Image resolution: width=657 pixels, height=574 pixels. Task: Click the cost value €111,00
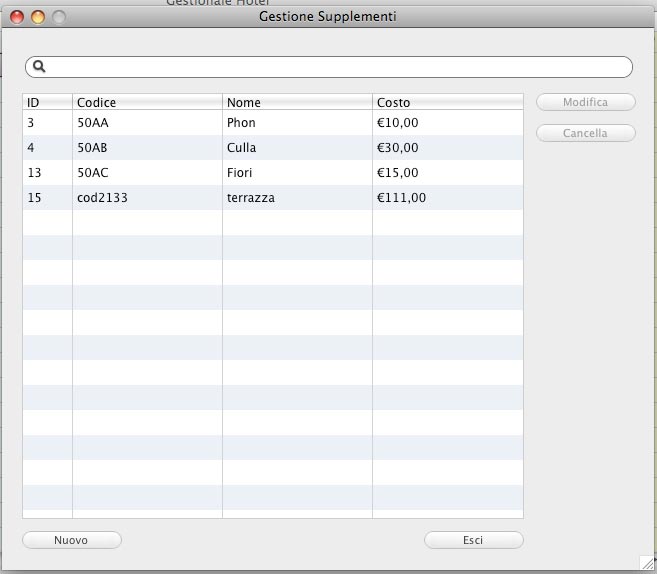coord(401,198)
